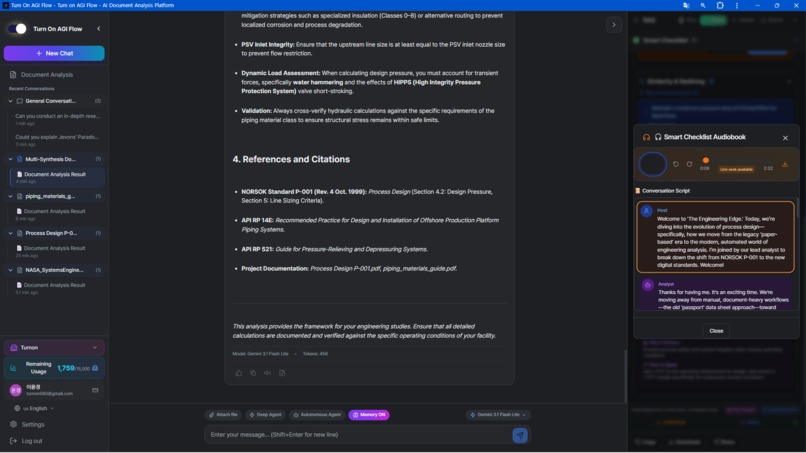The width and height of the screenshot is (806, 453).
Task: Open the Document Analysis section
Action: tap(47, 75)
